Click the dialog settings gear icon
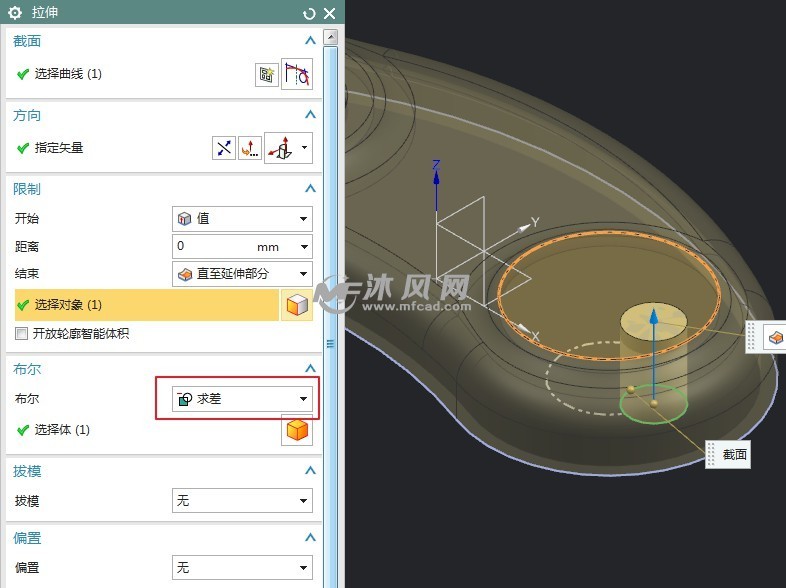 15,13
